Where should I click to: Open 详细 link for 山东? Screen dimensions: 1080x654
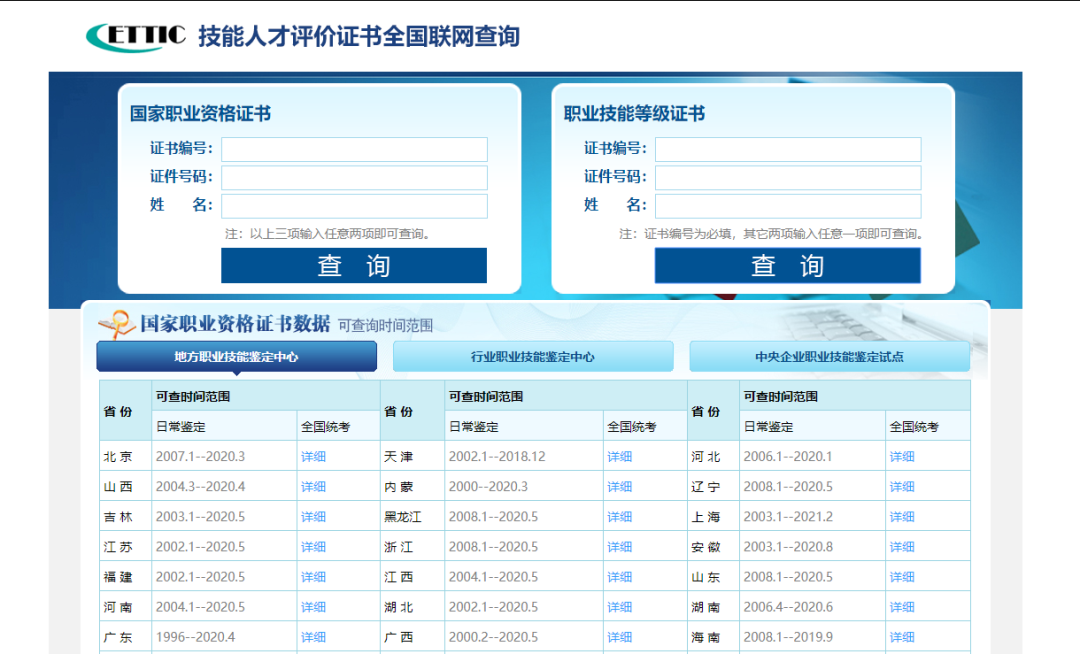coord(902,577)
